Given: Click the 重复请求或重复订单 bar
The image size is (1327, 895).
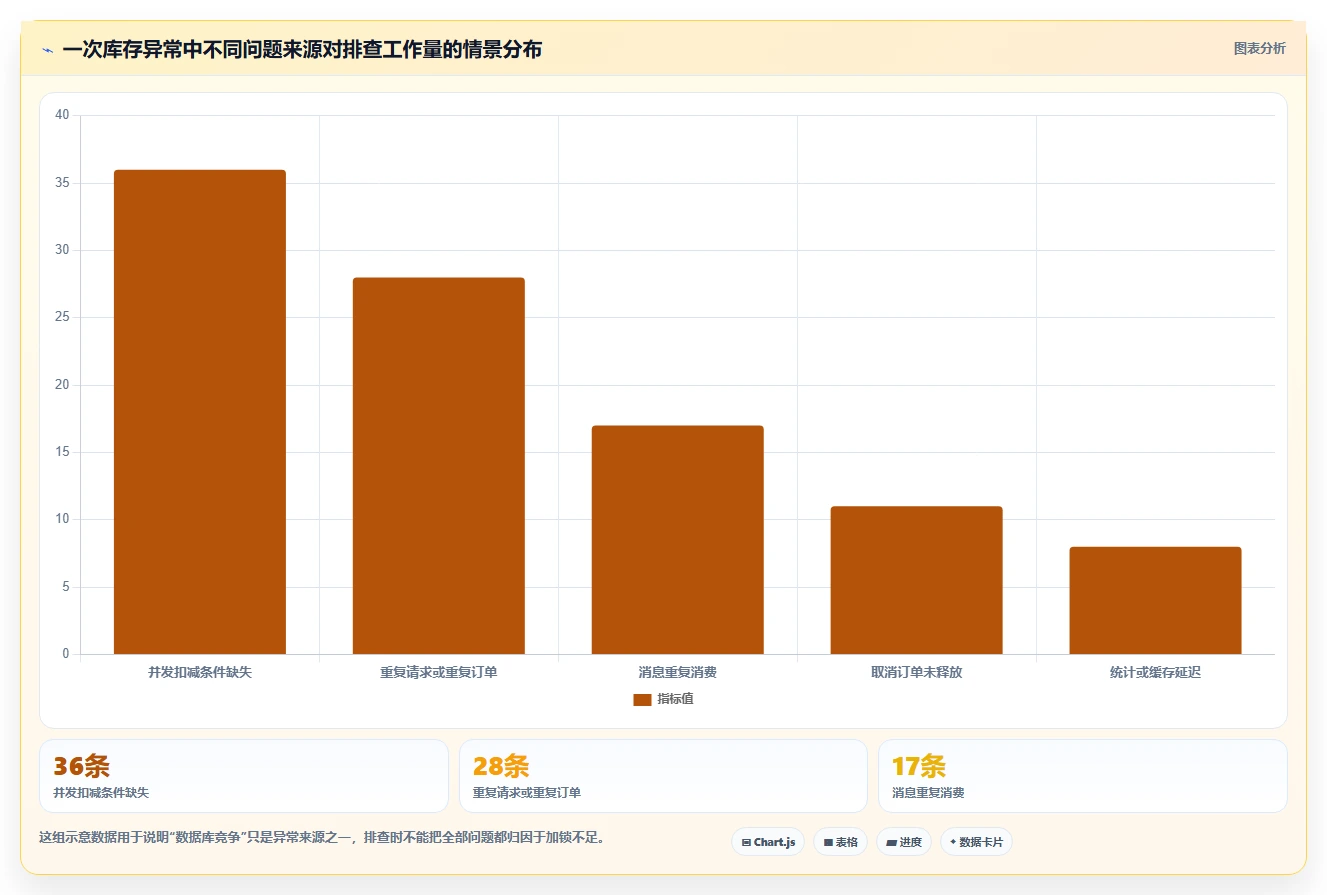Looking at the screenshot, I should click(438, 466).
